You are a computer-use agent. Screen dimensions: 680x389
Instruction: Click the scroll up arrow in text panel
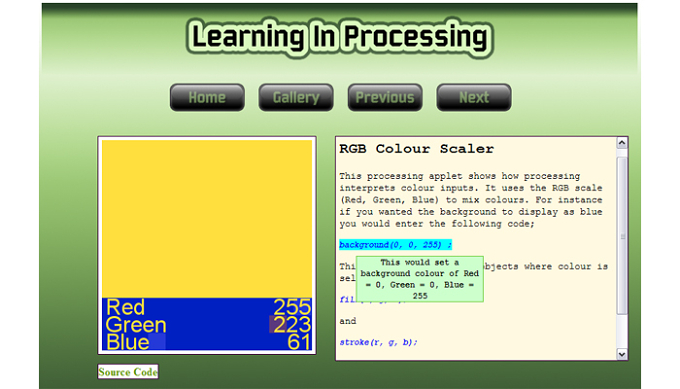(x=622, y=143)
